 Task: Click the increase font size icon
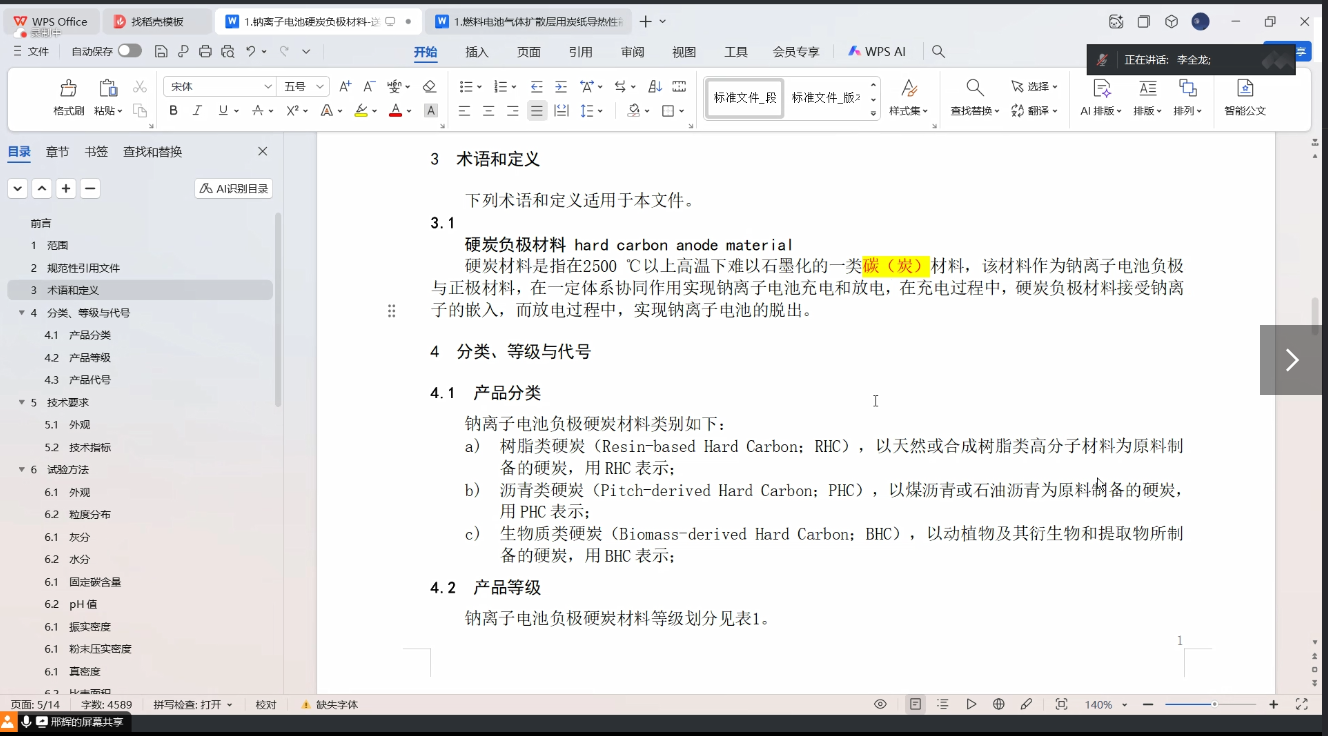pyautogui.click(x=345, y=87)
